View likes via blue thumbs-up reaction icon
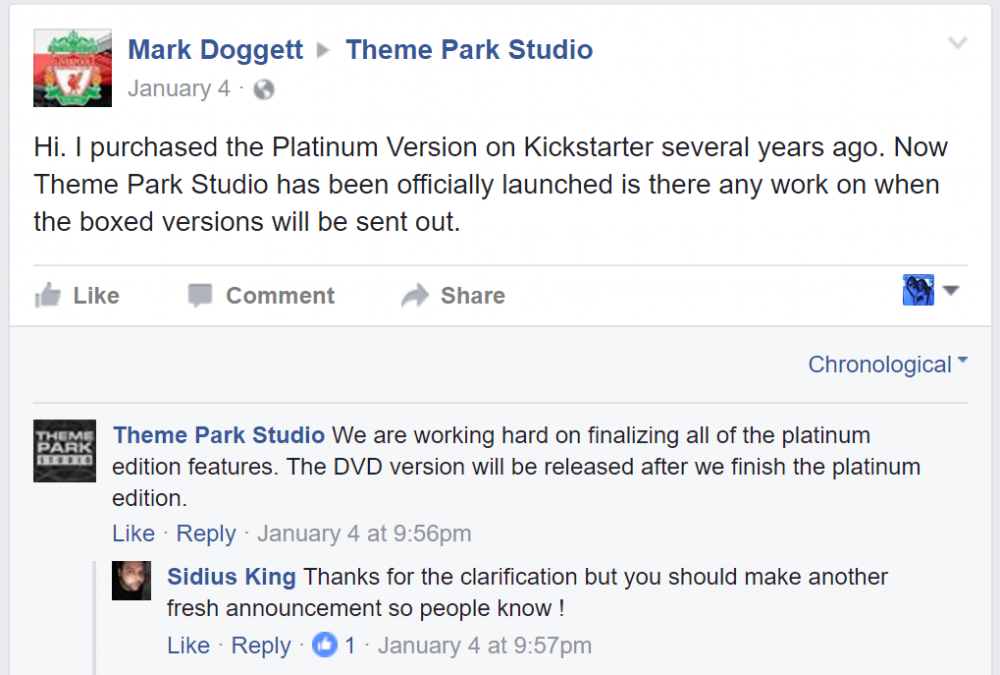 (x=324, y=646)
